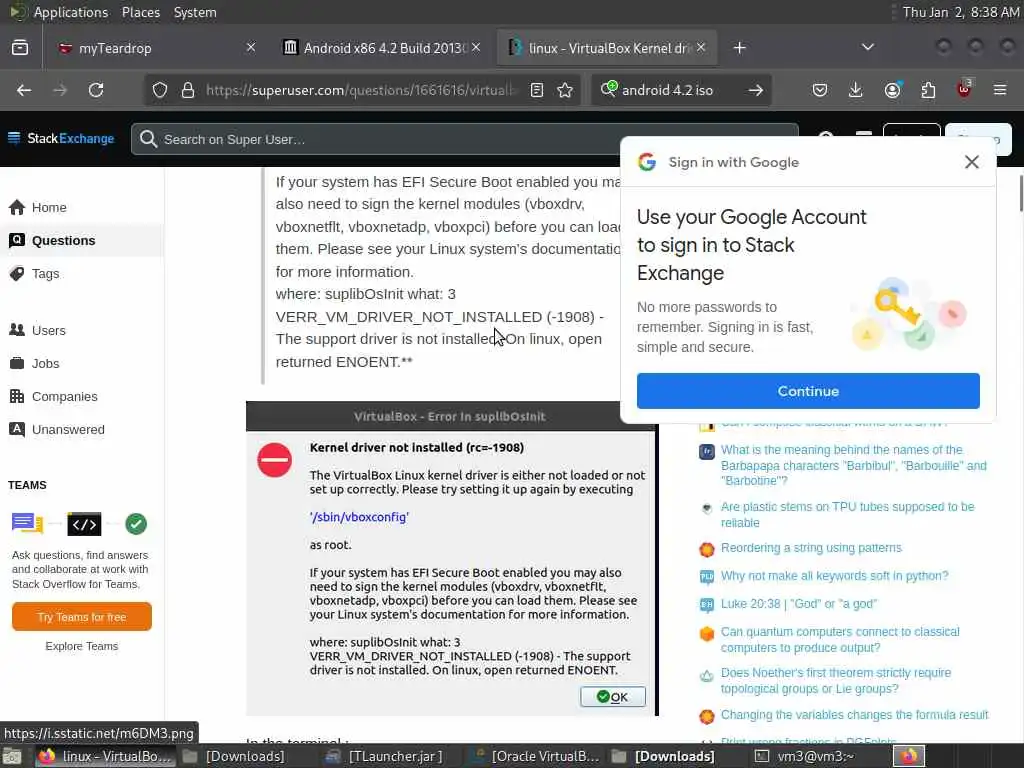The width and height of the screenshot is (1024, 768).
Task: Switch to linux - VirtualBo... taskbar window
Action: pyautogui.click(x=104, y=756)
